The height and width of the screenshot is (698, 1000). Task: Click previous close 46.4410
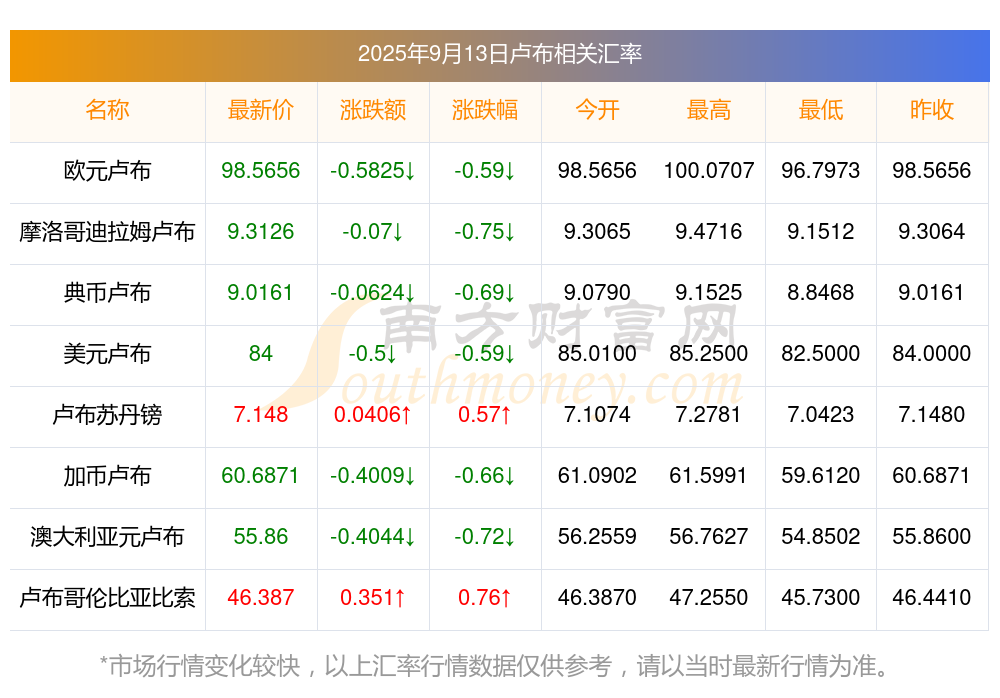tap(931, 598)
